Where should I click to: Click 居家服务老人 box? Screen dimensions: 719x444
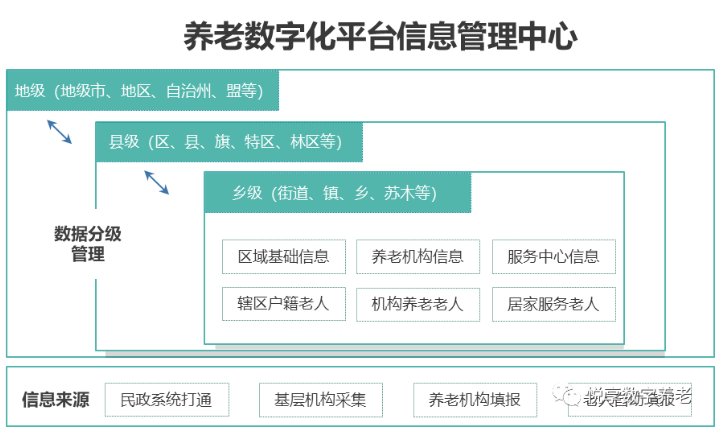point(553,304)
